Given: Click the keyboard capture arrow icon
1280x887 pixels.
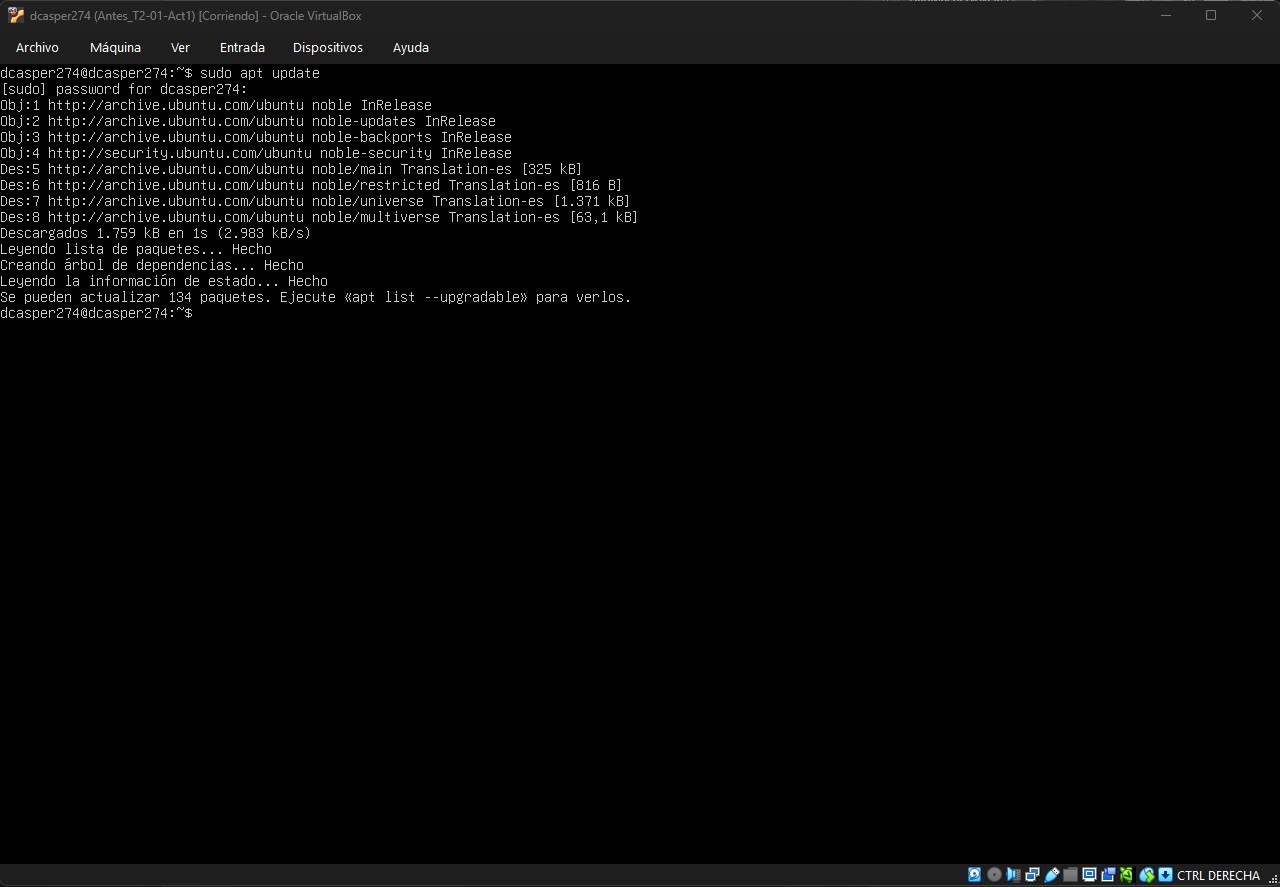Looking at the screenshot, I should tap(1165, 875).
